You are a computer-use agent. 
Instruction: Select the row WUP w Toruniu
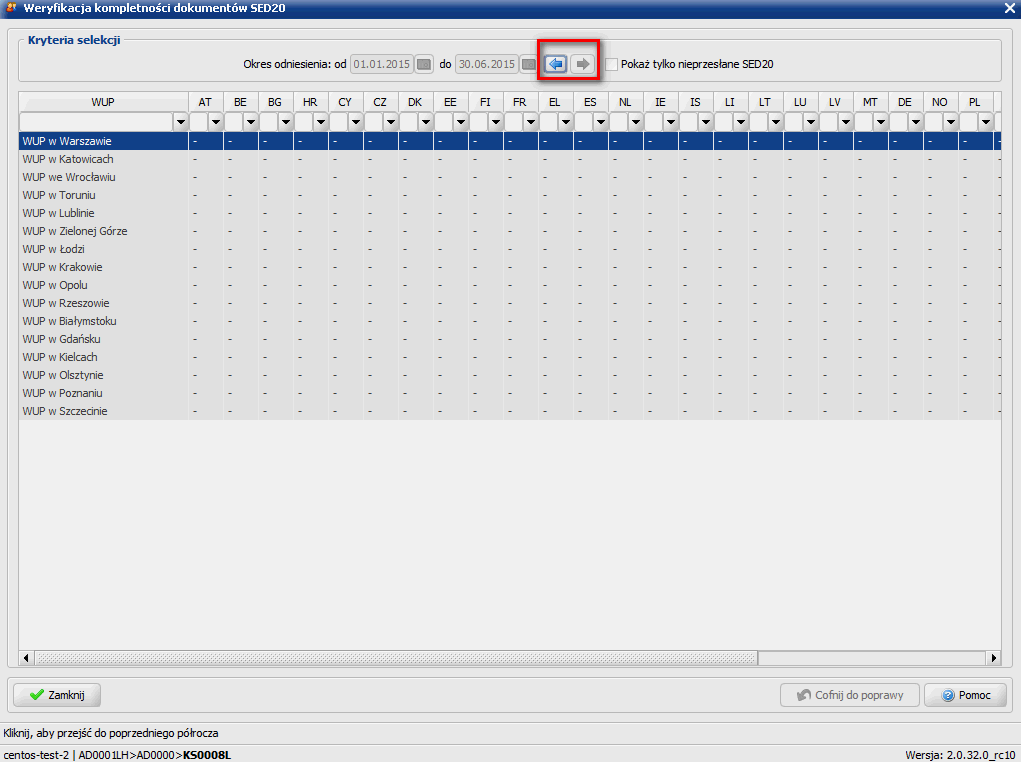click(510, 195)
